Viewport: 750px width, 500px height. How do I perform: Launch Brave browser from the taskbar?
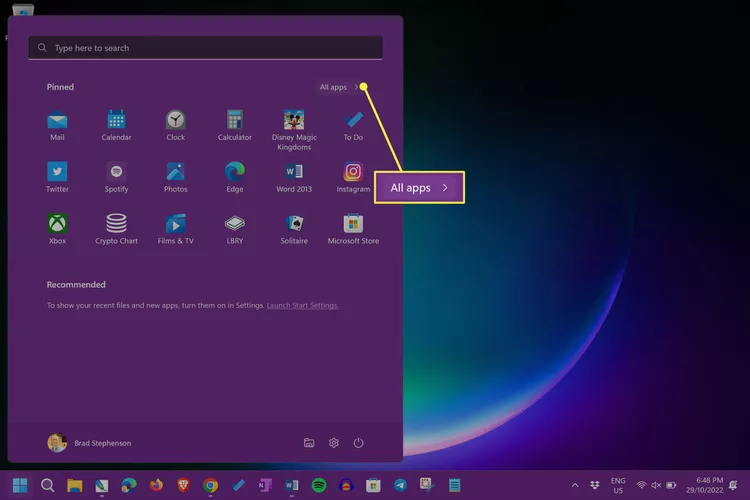[x=183, y=485]
